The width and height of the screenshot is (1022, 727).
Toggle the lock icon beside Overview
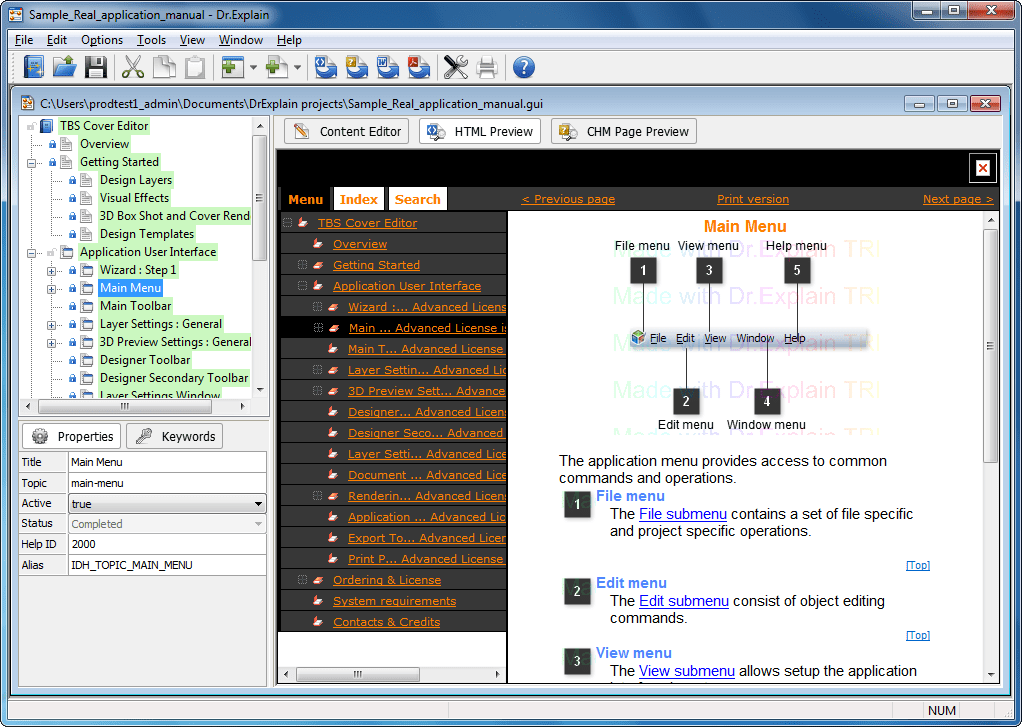click(53, 144)
